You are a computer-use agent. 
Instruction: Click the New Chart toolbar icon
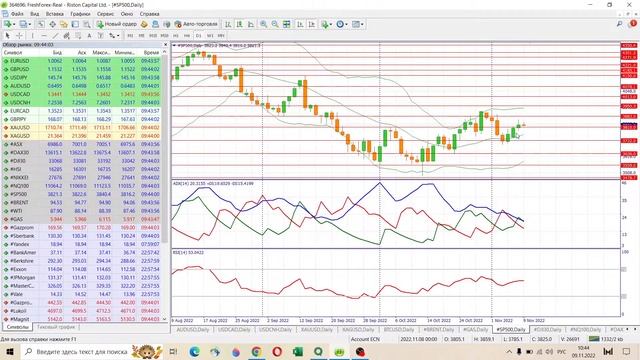[7, 24]
